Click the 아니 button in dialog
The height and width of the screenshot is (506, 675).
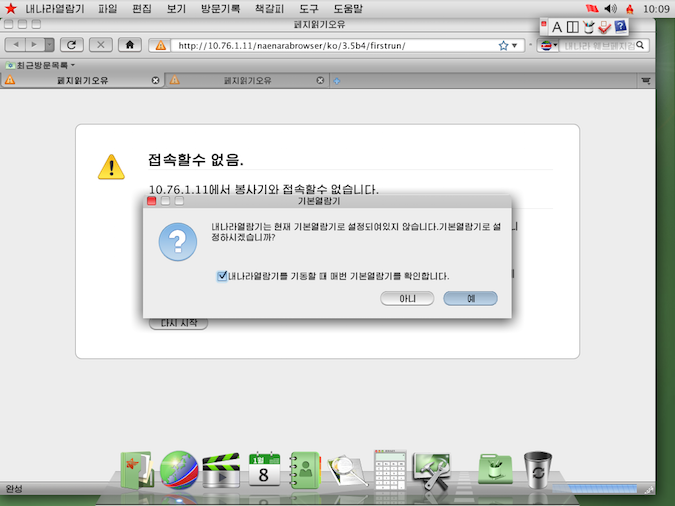click(407, 298)
